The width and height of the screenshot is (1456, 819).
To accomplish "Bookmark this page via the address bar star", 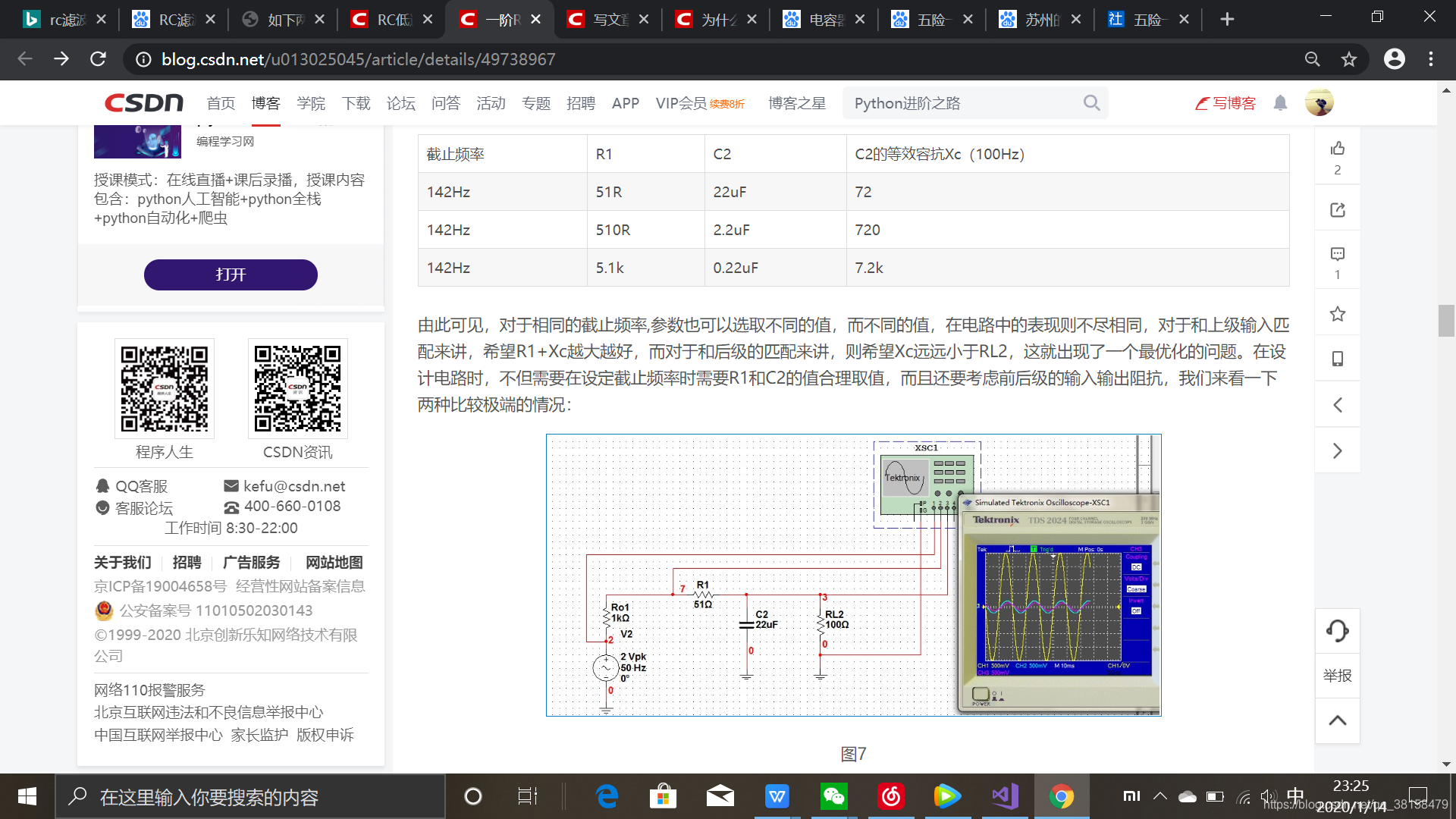I will point(1349,59).
